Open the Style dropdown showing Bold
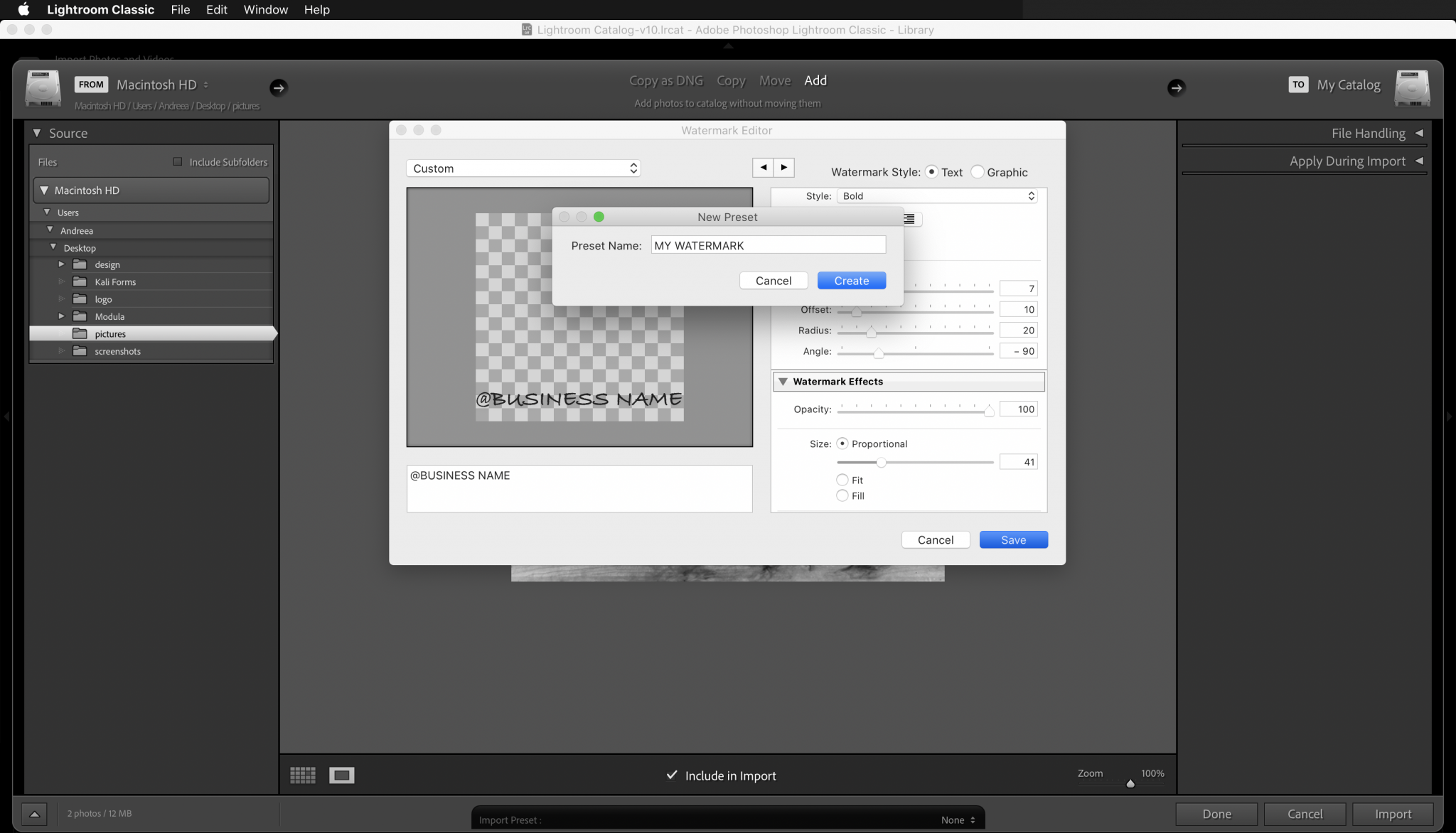 [x=936, y=195]
